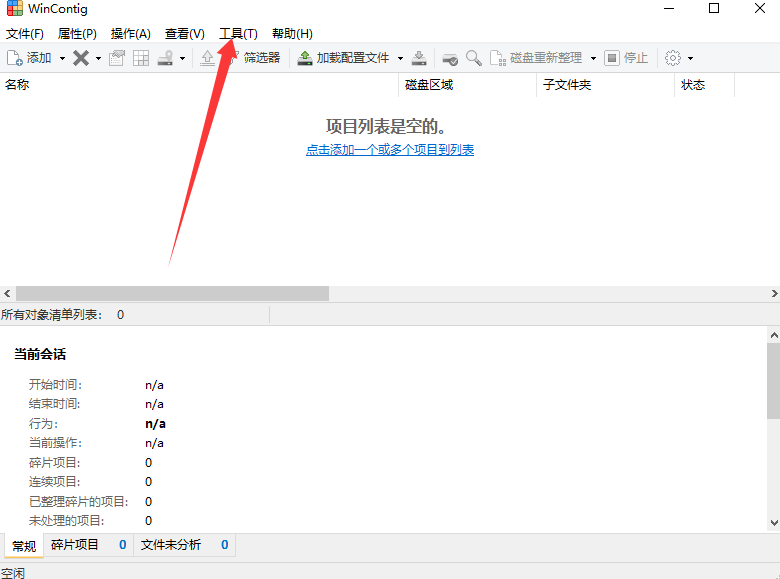
Task: Expand the 添加 dropdown arrow
Action: [x=62, y=58]
